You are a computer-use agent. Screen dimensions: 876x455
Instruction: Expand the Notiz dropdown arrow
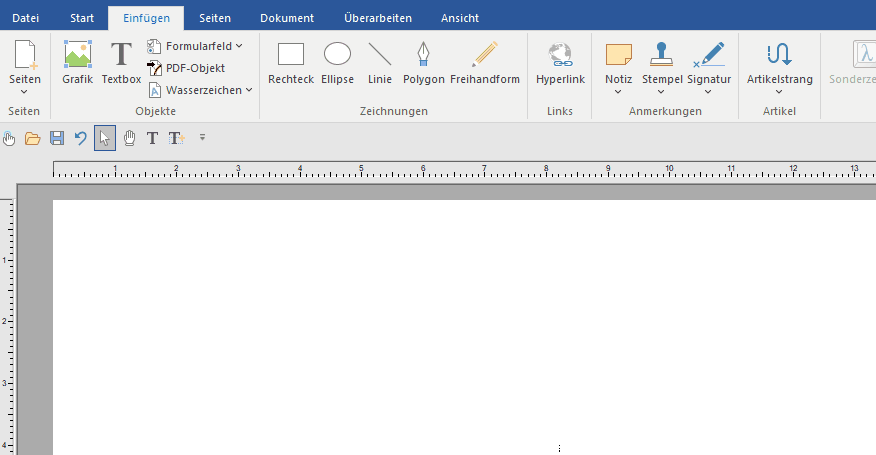point(618,92)
